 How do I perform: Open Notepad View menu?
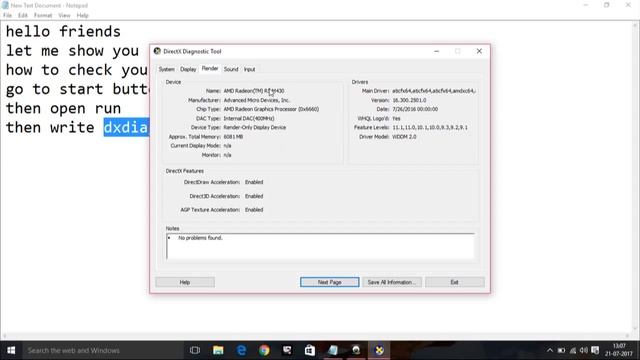click(64, 16)
